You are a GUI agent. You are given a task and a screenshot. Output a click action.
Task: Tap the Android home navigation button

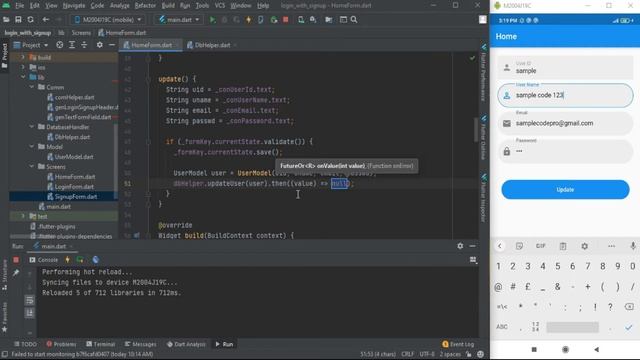tap(565, 349)
